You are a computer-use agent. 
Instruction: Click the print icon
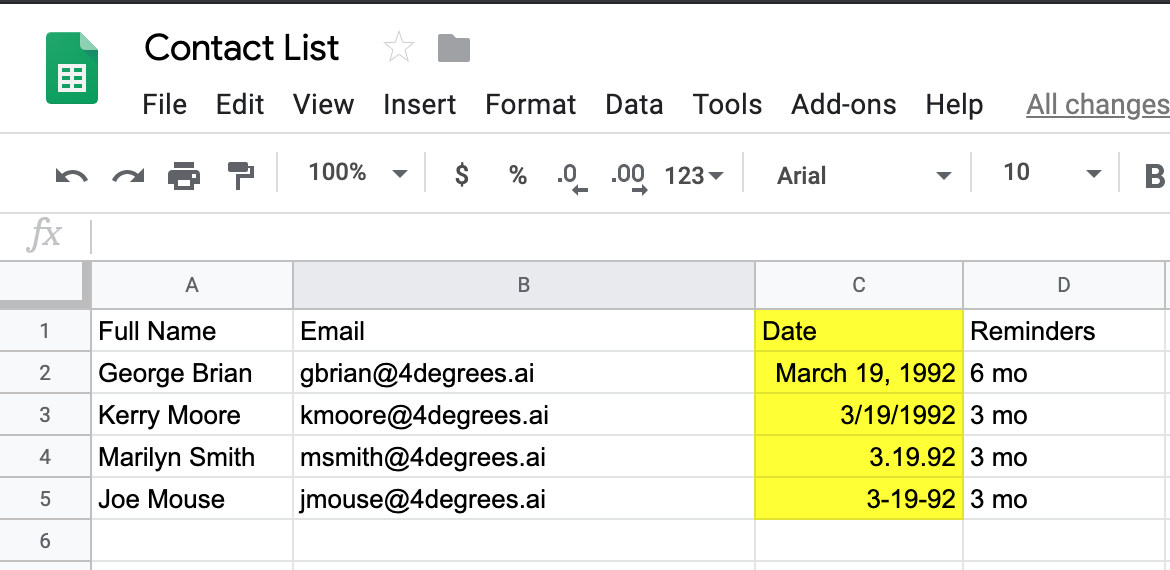pyautogui.click(x=184, y=175)
